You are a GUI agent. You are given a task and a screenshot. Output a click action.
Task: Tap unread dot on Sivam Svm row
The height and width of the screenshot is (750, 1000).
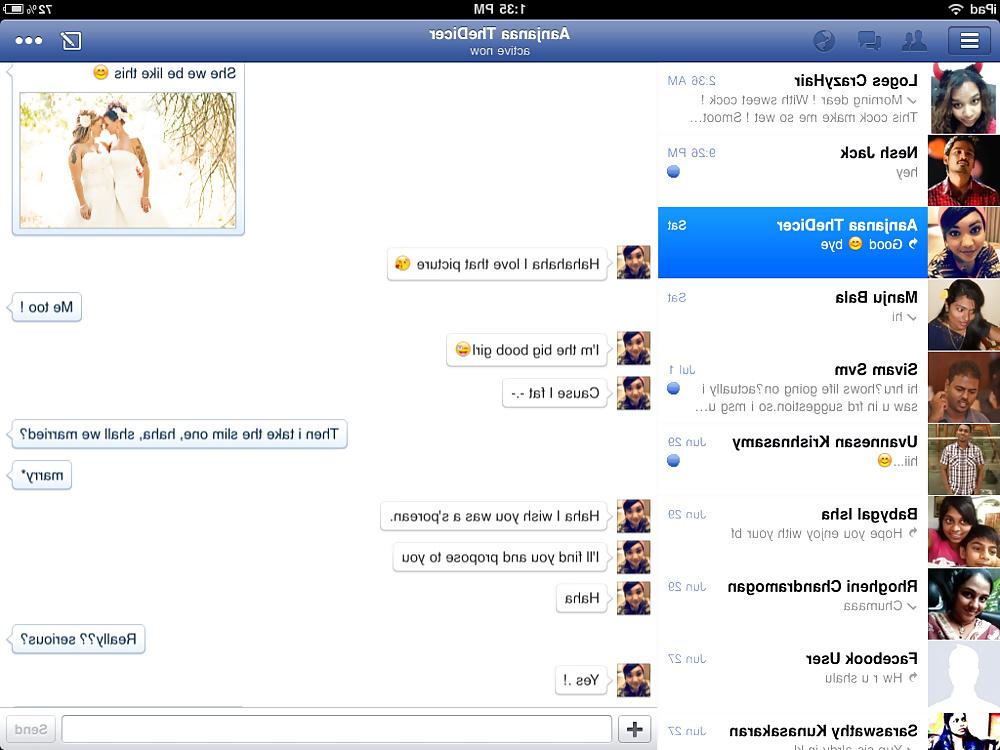tap(673, 388)
